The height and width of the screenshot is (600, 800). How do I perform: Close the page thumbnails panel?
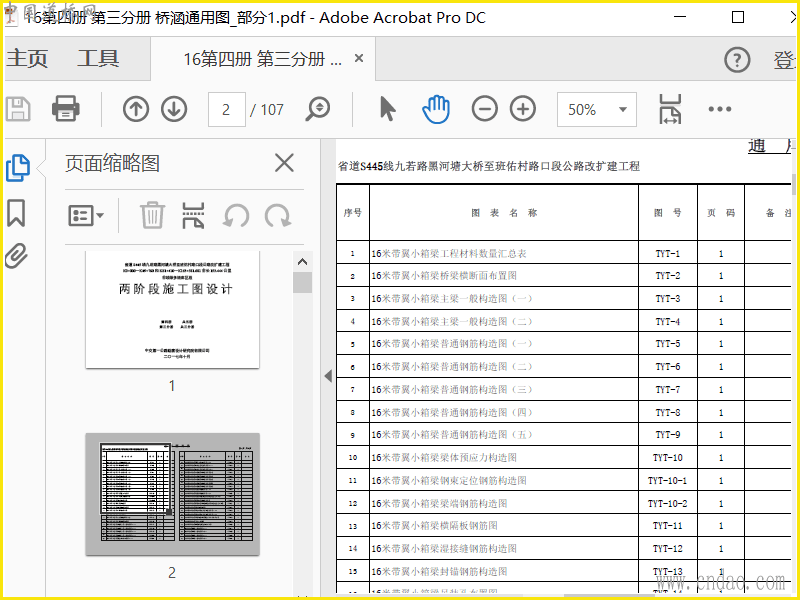(x=284, y=163)
